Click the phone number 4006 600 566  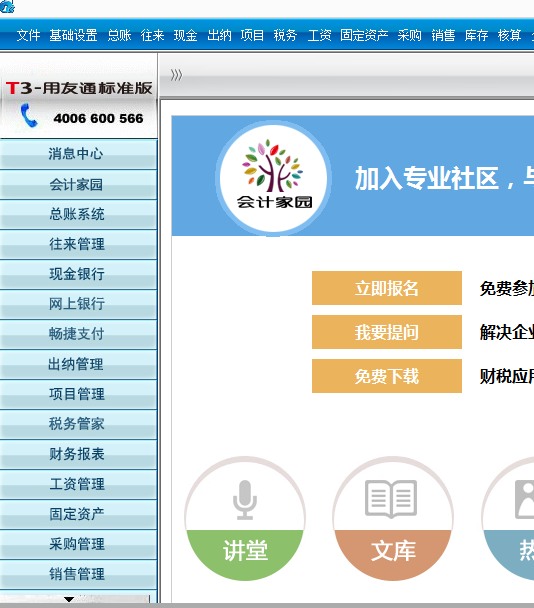[x=99, y=118]
